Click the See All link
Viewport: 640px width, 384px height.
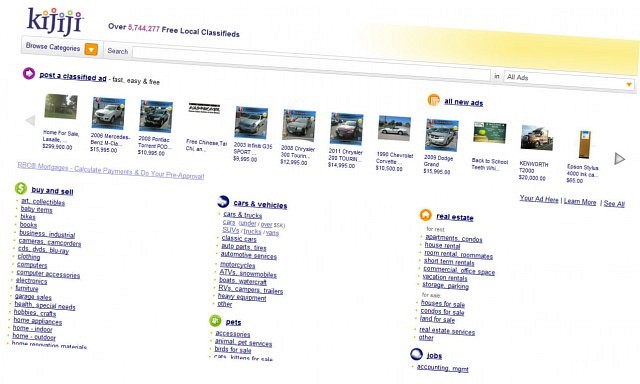click(x=614, y=203)
